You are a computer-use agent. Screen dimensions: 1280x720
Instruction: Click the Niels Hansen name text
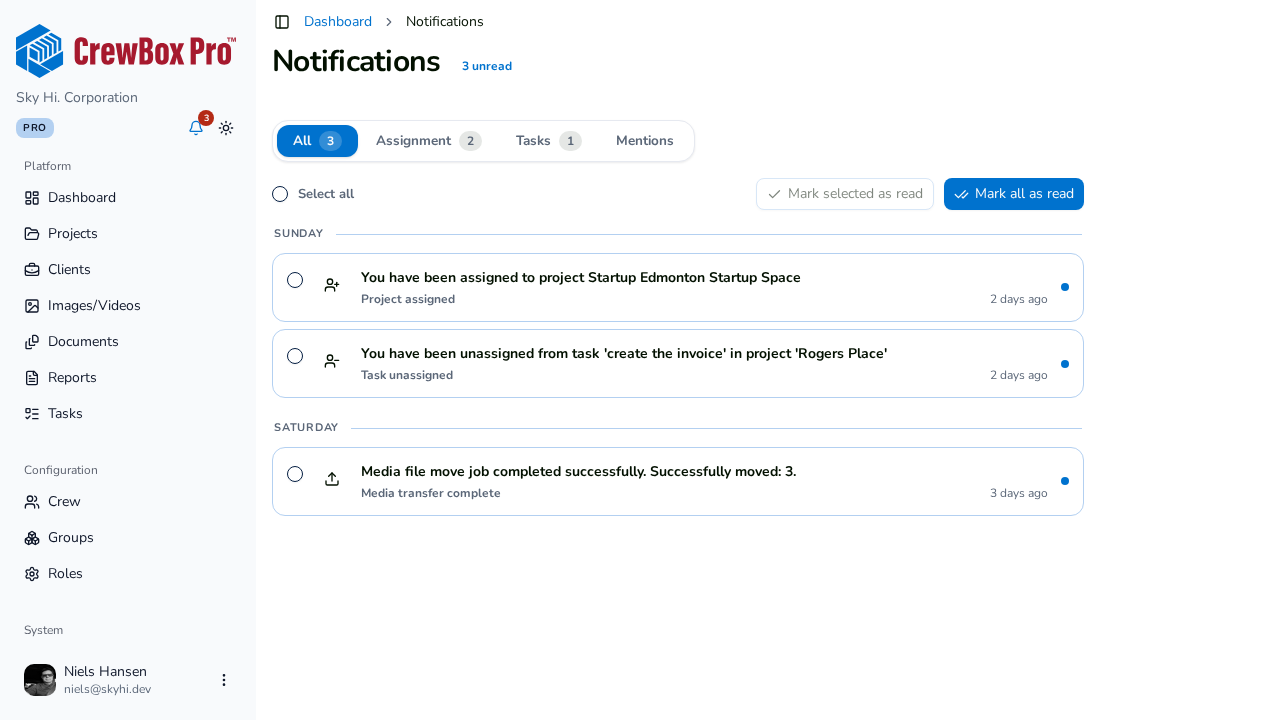[x=105, y=672]
